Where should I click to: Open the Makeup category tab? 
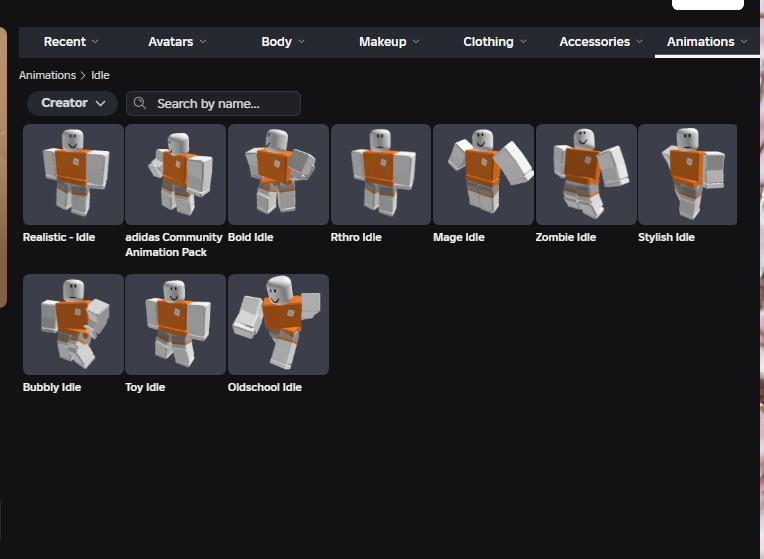pos(389,42)
